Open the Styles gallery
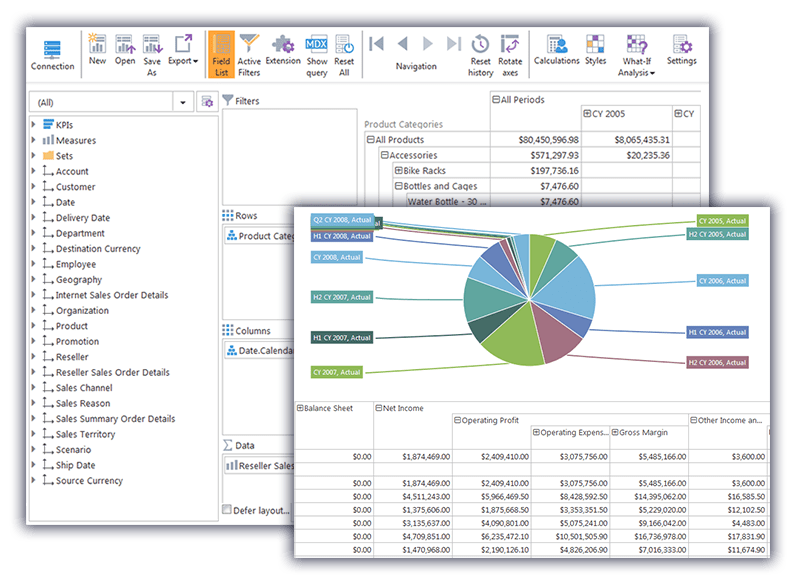800x586 pixels. pos(595,49)
